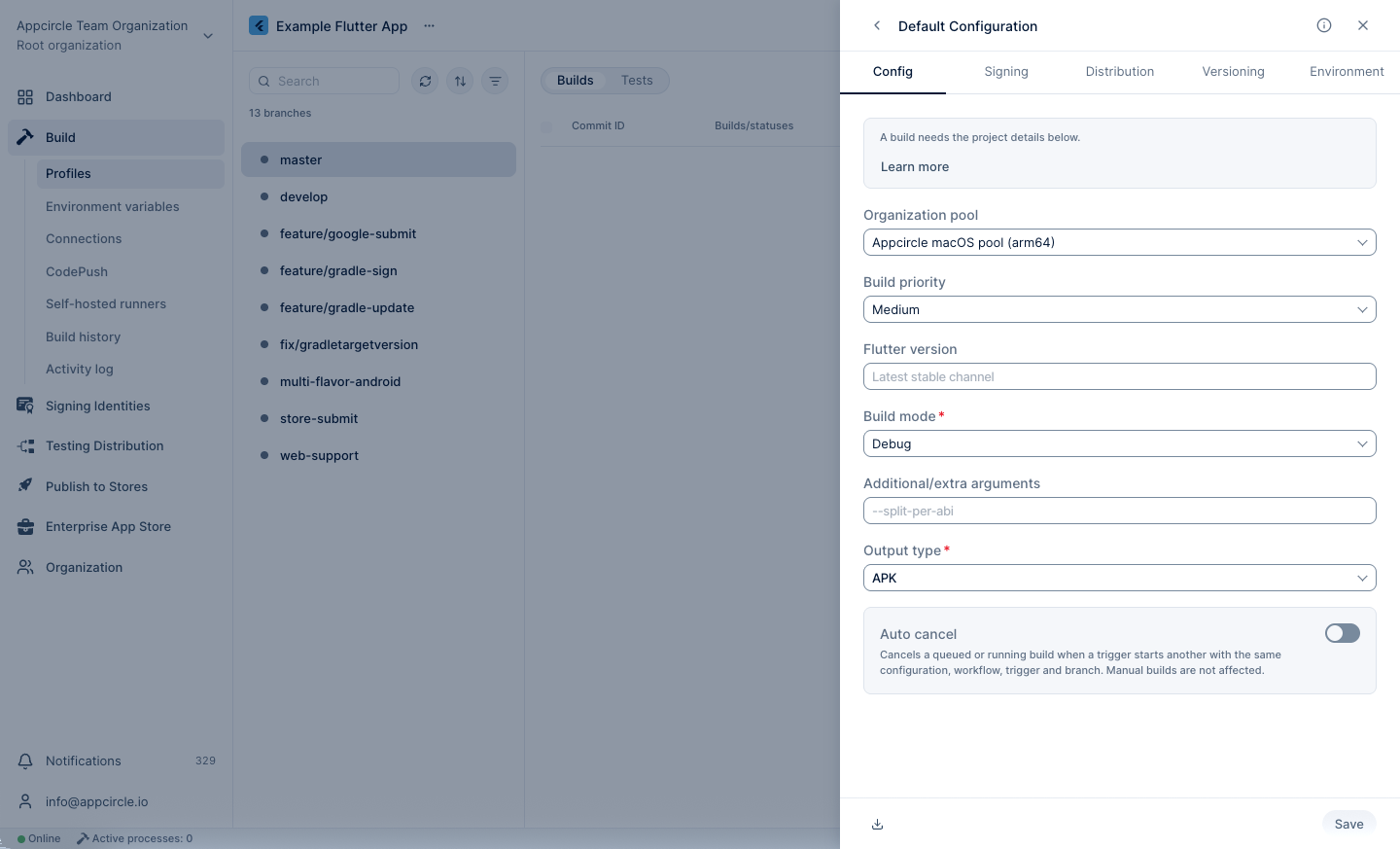
Task: Switch to the Distribution tab
Action: (x=1120, y=72)
